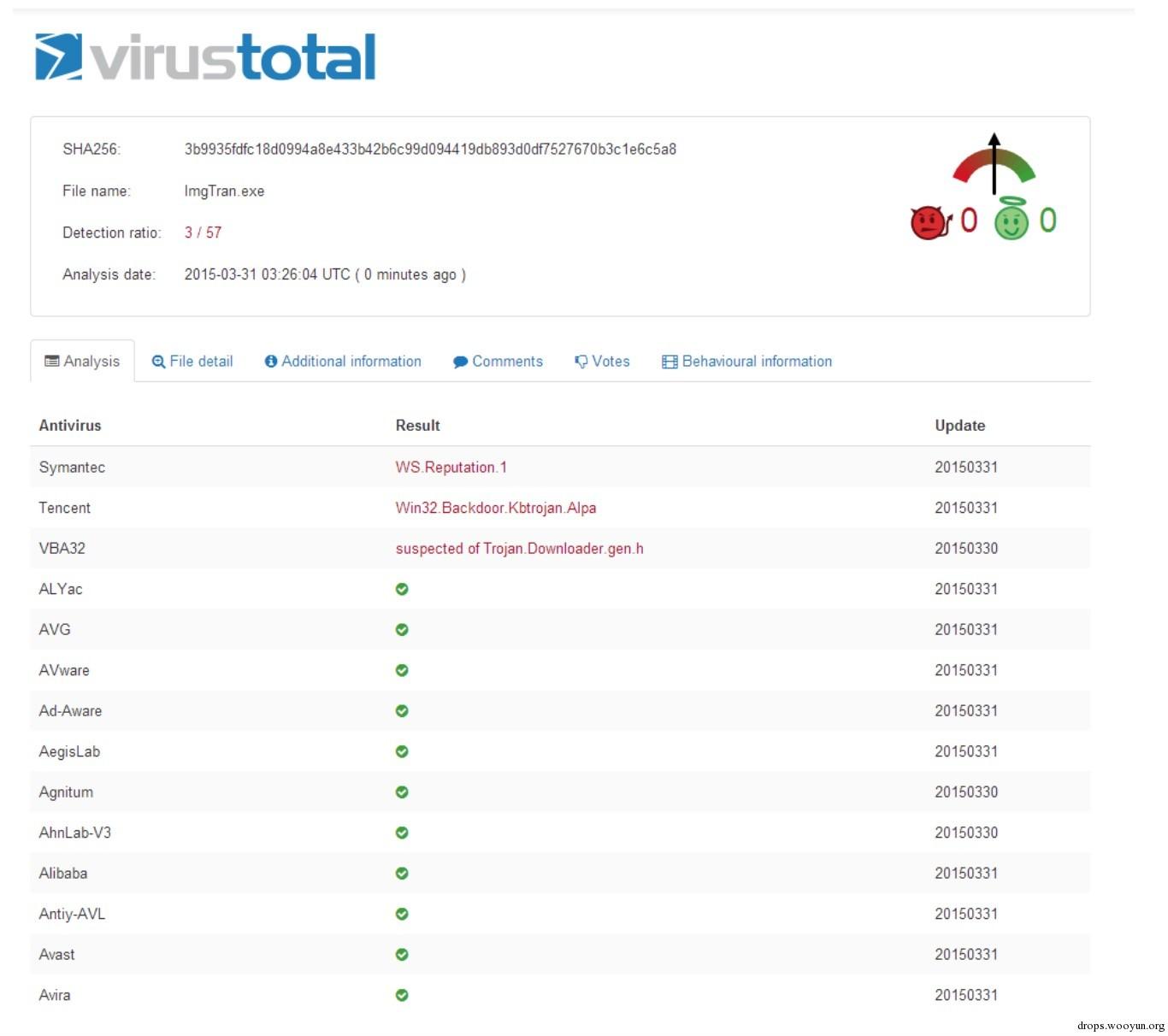Viewport: 1168px width, 1036px height.
Task: Click the SHA256 hash value
Action: pyautogui.click(x=430, y=149)
